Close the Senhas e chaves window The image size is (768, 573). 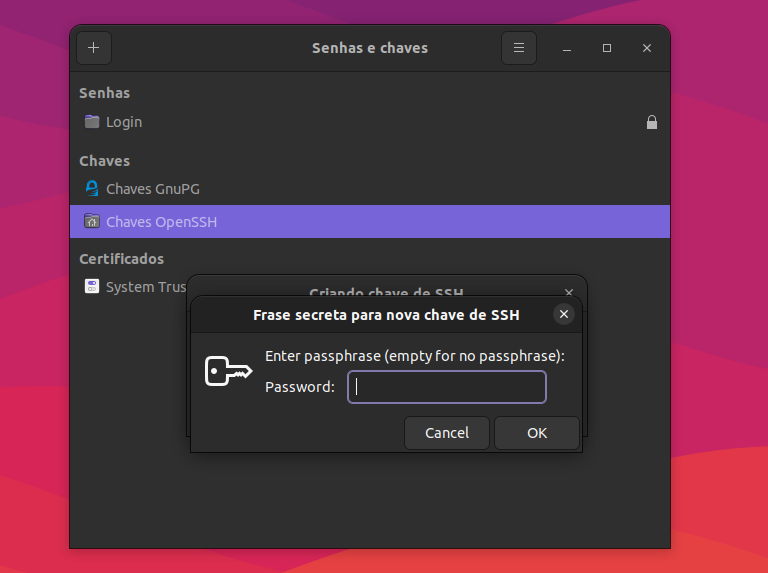[x=647, y=48]
